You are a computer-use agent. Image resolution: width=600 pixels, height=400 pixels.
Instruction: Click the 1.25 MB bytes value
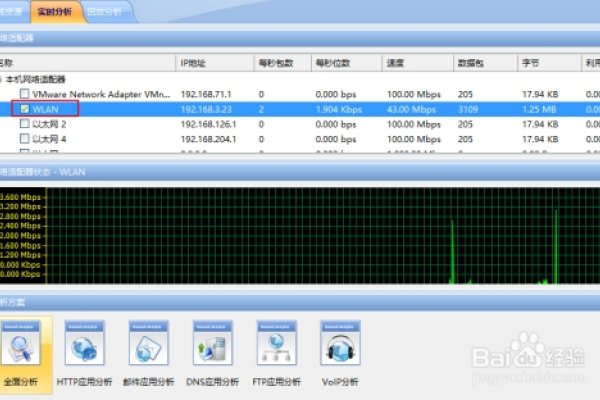click(539, 109)
